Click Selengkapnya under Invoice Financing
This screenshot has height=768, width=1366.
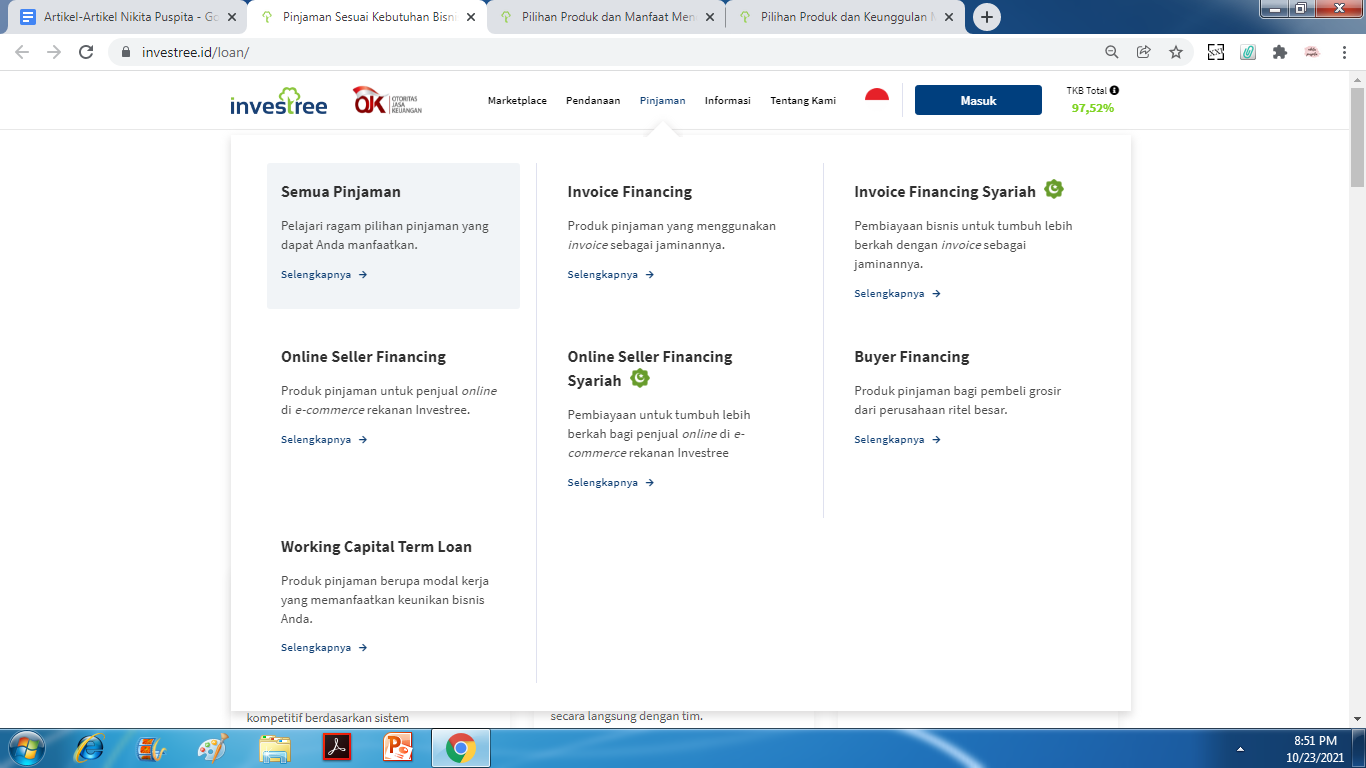tap(611, 274)
